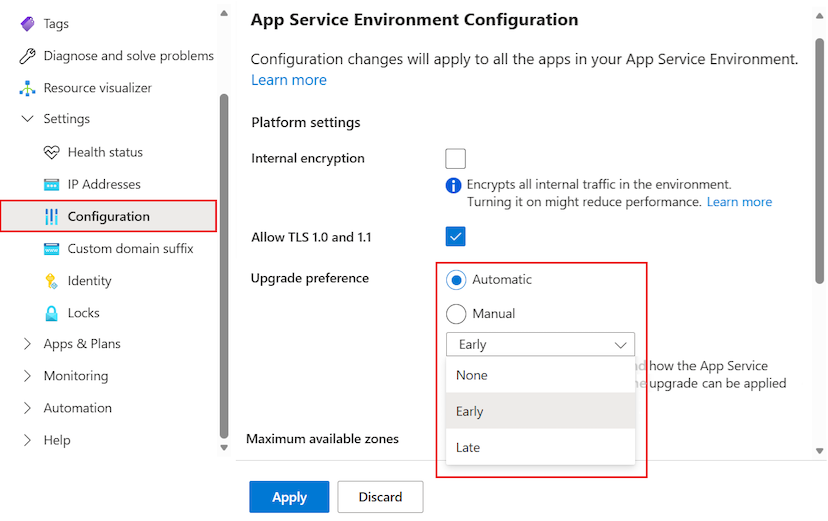Screen dimensions: 828x521
Task: Click the Upgrade preference label
Action: point(310,279)
